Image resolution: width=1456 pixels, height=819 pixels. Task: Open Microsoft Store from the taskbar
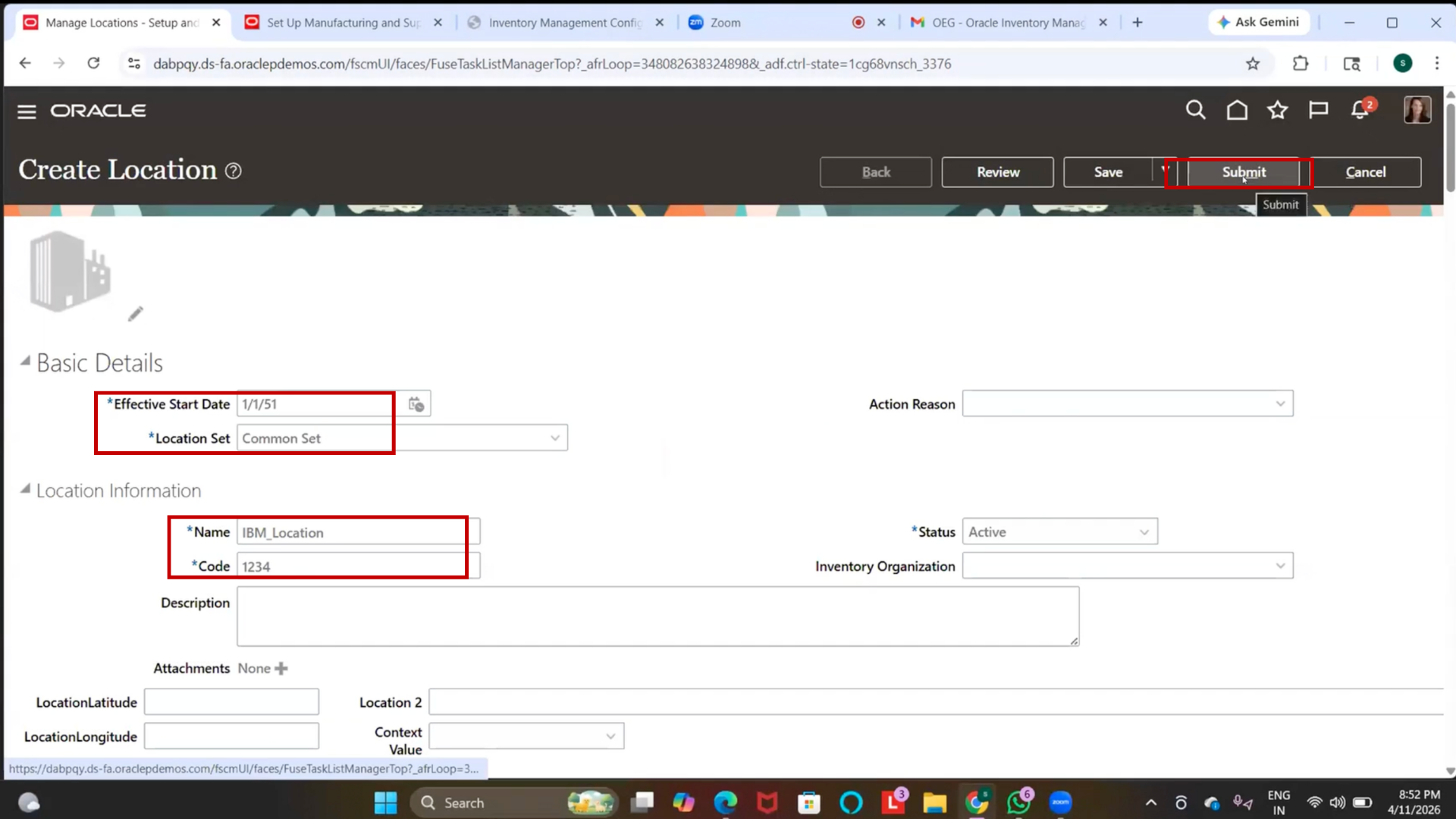(x=809, y=802)
